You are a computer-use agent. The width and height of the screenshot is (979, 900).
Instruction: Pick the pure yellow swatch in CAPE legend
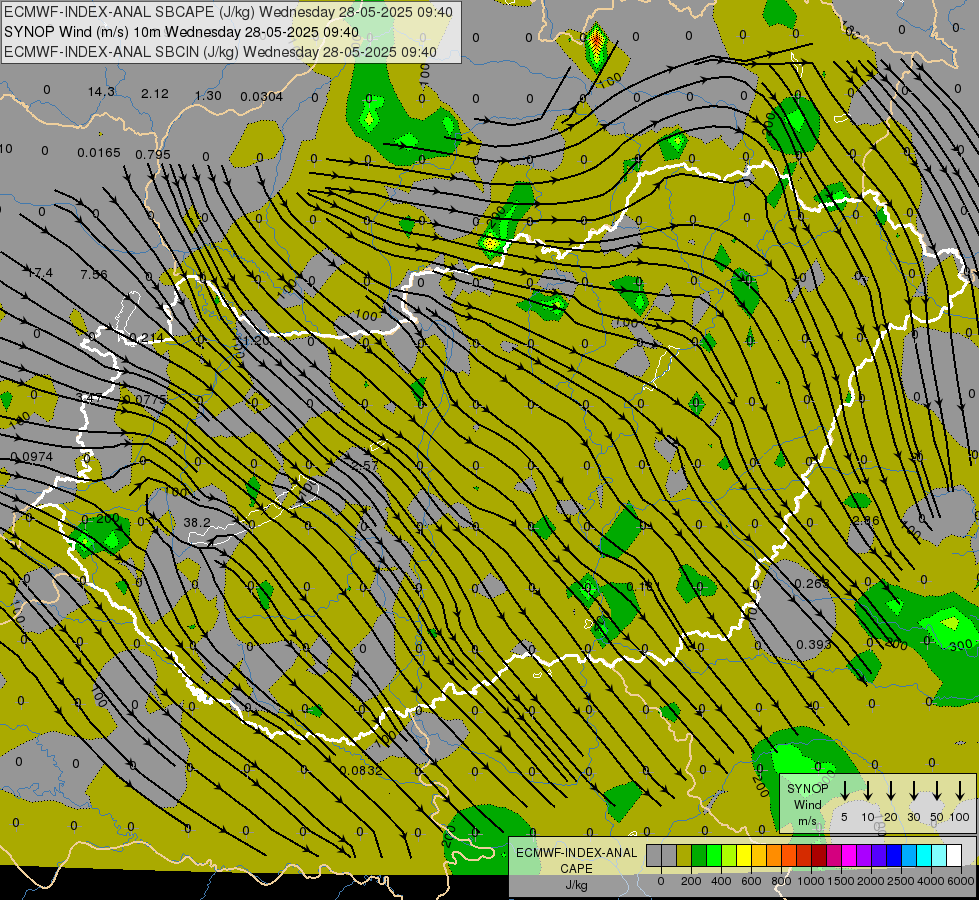(x=744, y=855)
